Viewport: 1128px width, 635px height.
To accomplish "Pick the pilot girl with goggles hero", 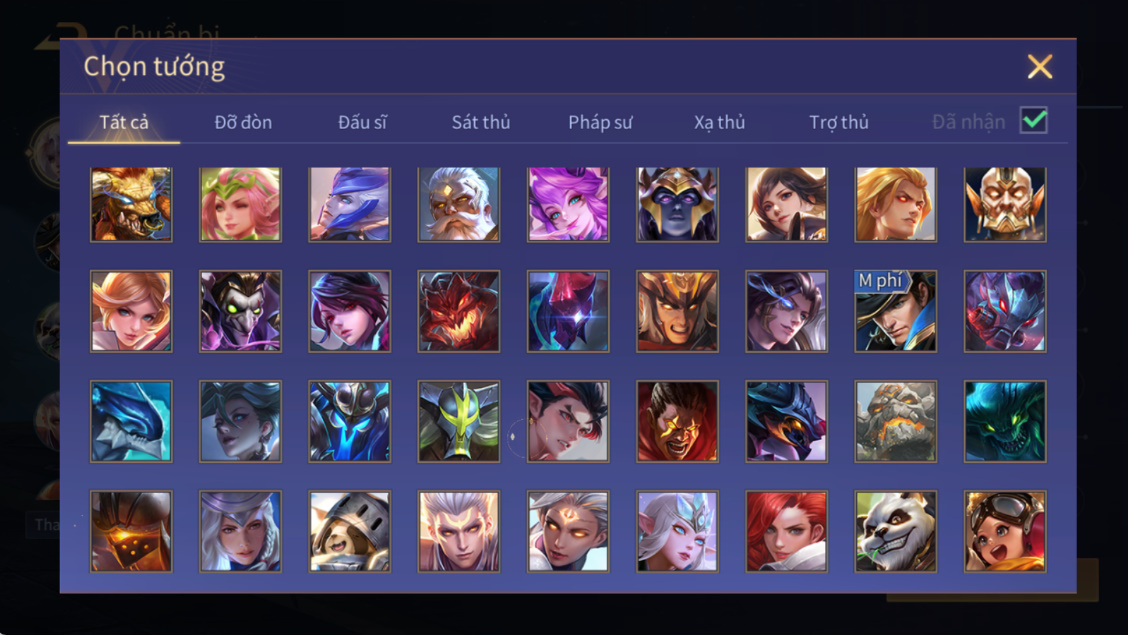I will (x=1005, y=531).
